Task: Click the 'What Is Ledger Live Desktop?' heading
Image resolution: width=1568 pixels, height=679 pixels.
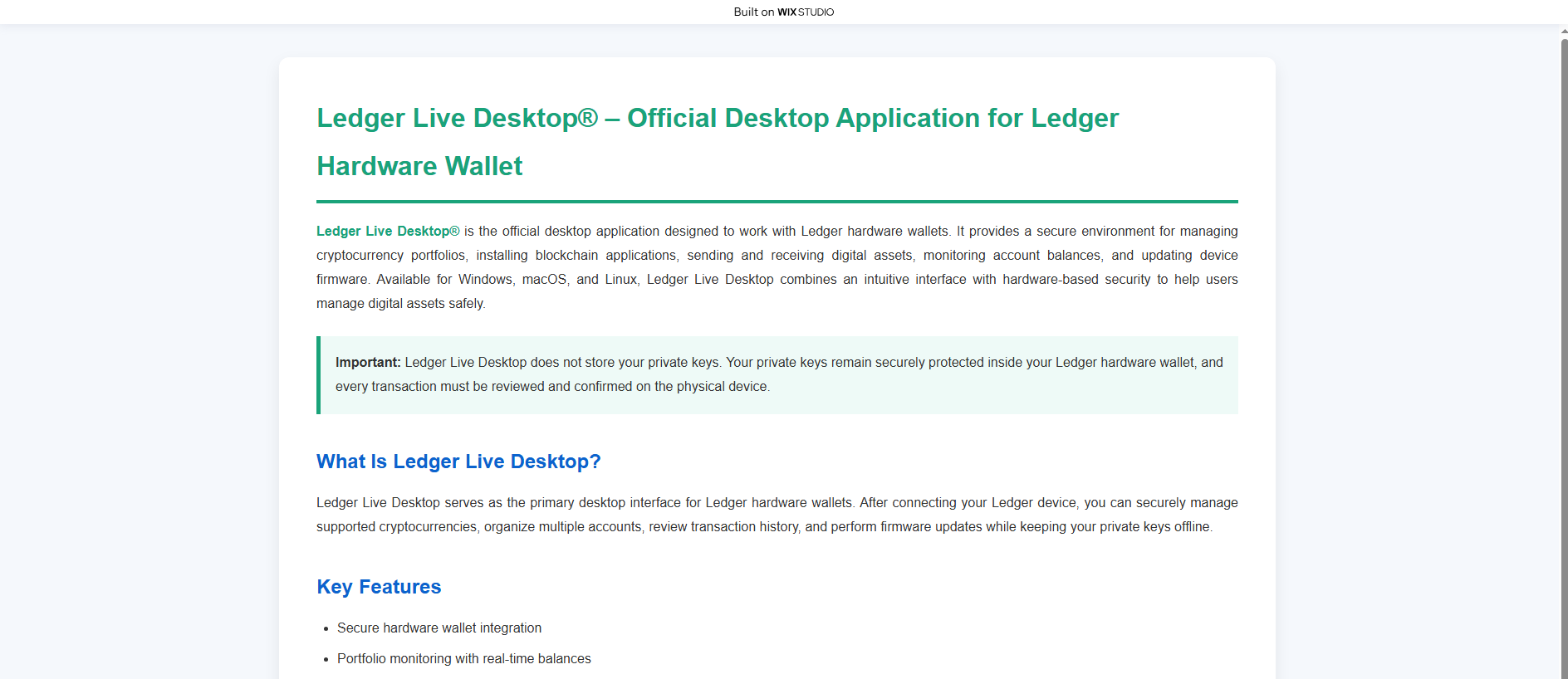Action: (458, 462)
